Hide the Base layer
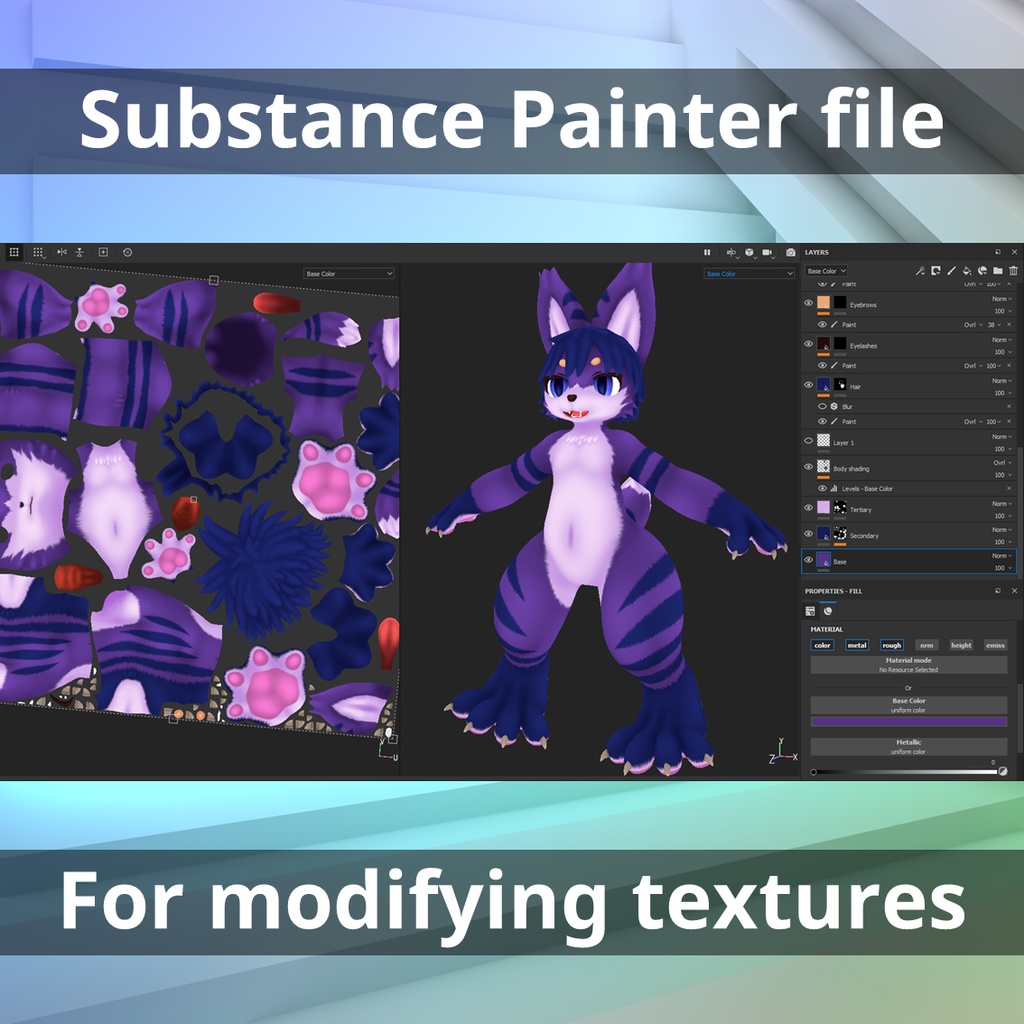Screen dimensions: 1024x1024 pyautogui.click(x=808, y=558)
